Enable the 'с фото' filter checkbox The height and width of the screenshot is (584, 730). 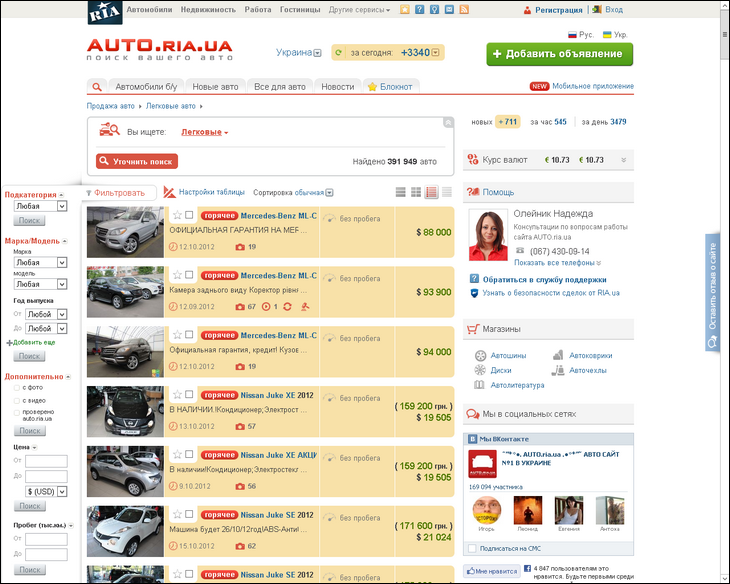[17, 387]
